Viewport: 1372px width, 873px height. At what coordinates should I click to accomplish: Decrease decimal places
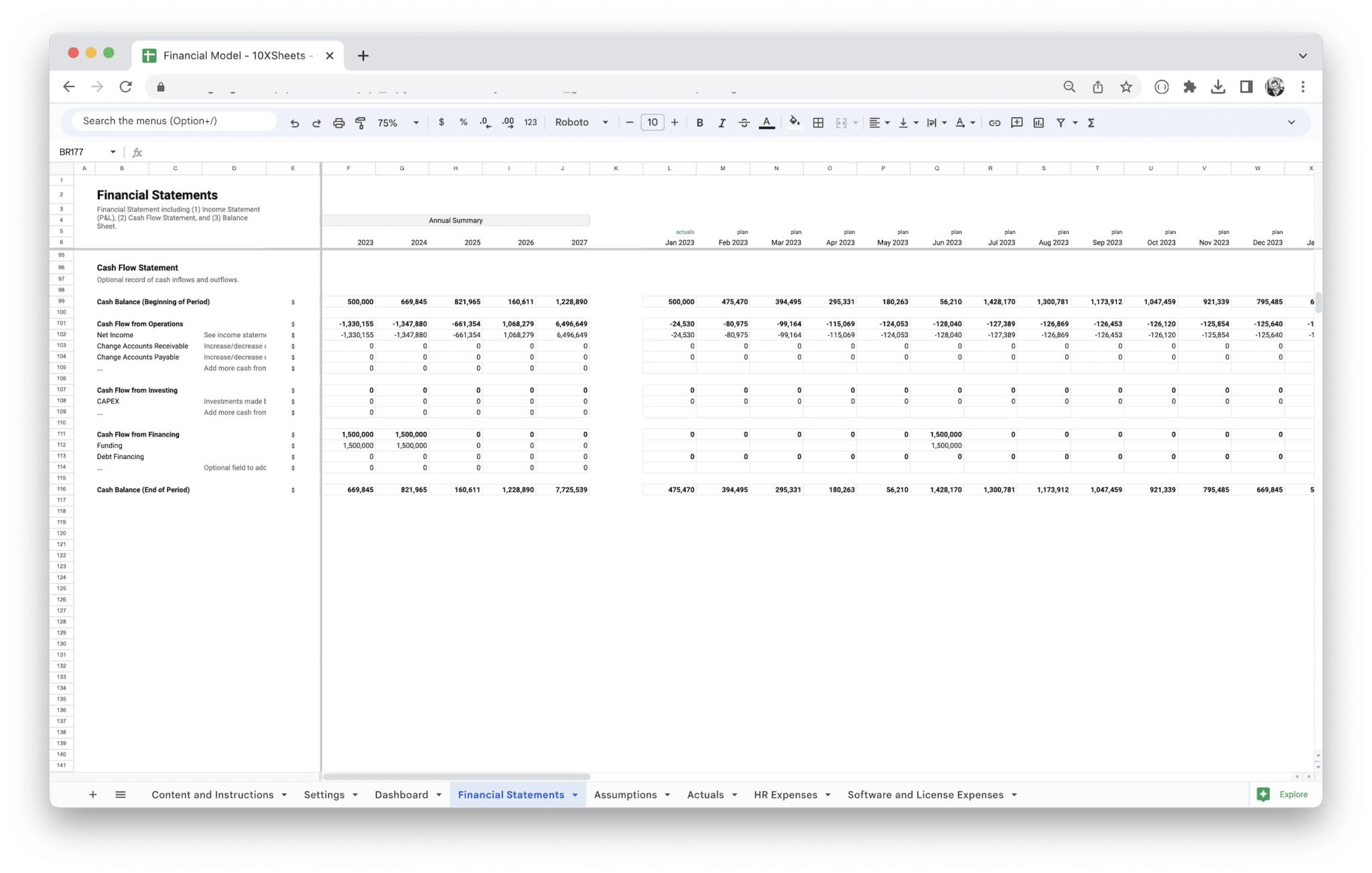click(x=484, y=122)
